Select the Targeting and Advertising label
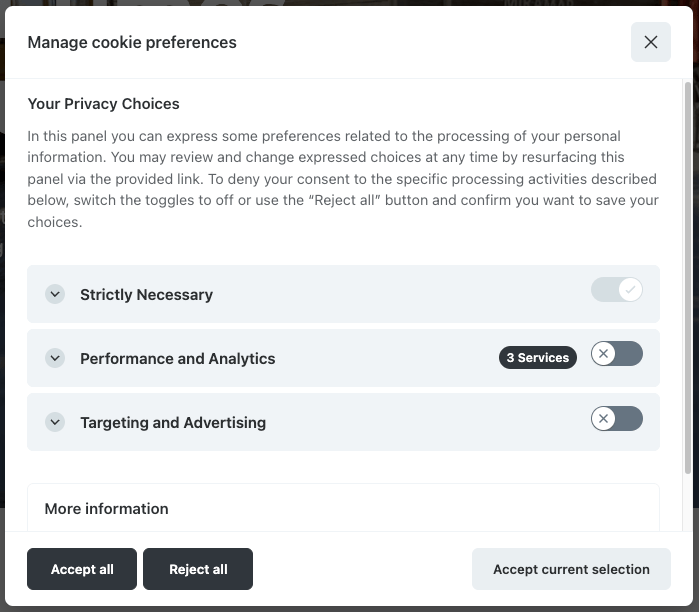Viewport: 699px width, 612px height. [173, 423]
